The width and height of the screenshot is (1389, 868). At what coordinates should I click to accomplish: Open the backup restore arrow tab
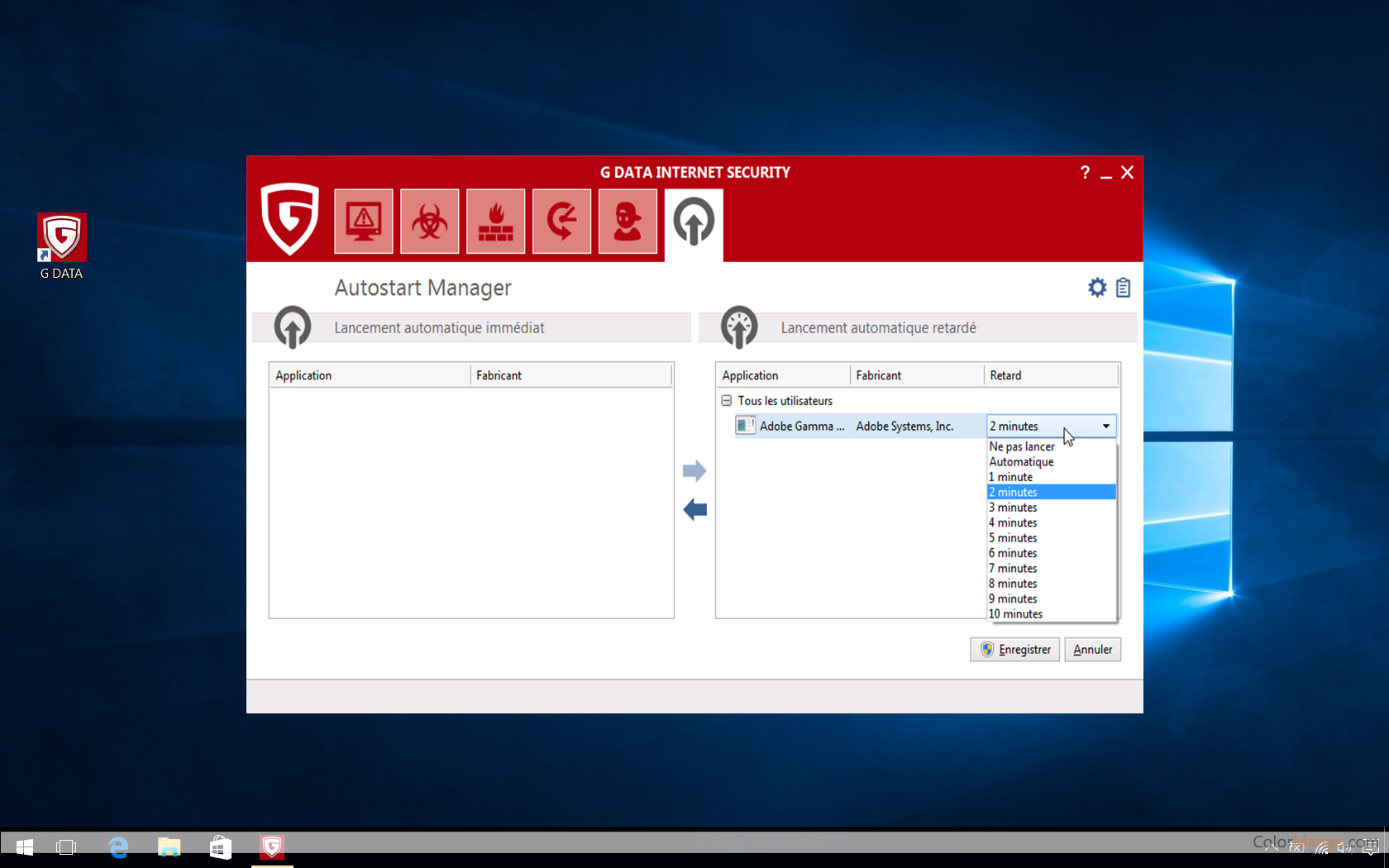562,221
